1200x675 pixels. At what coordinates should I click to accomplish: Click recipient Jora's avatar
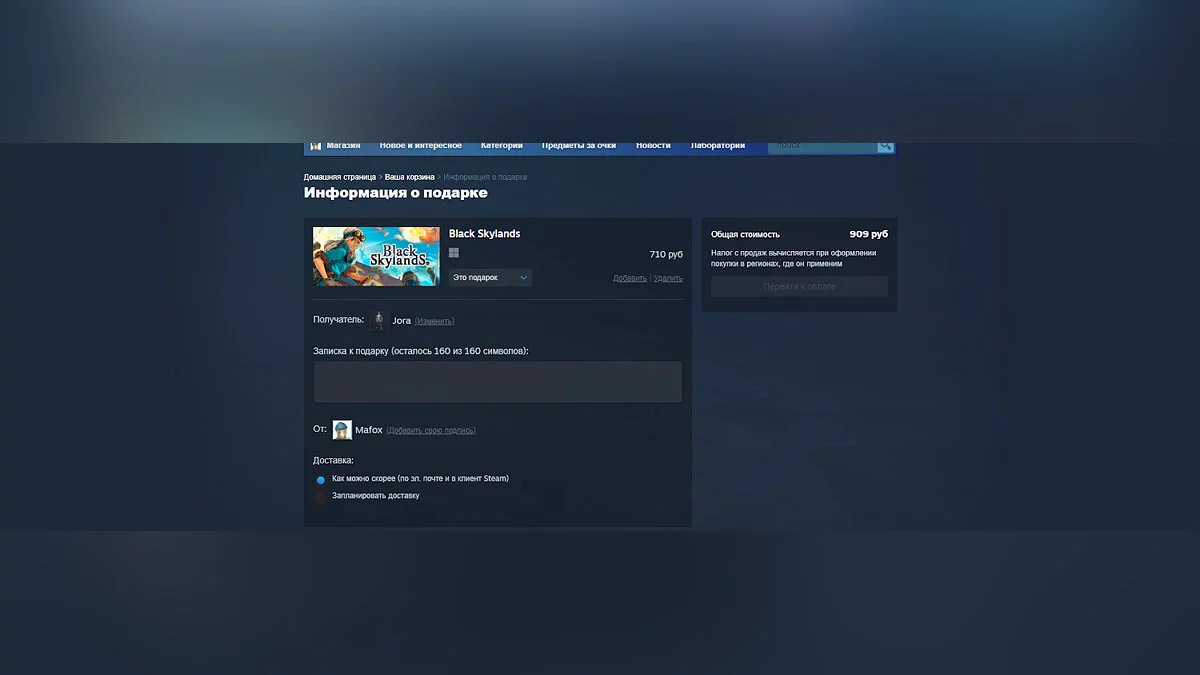click(379, 320)
